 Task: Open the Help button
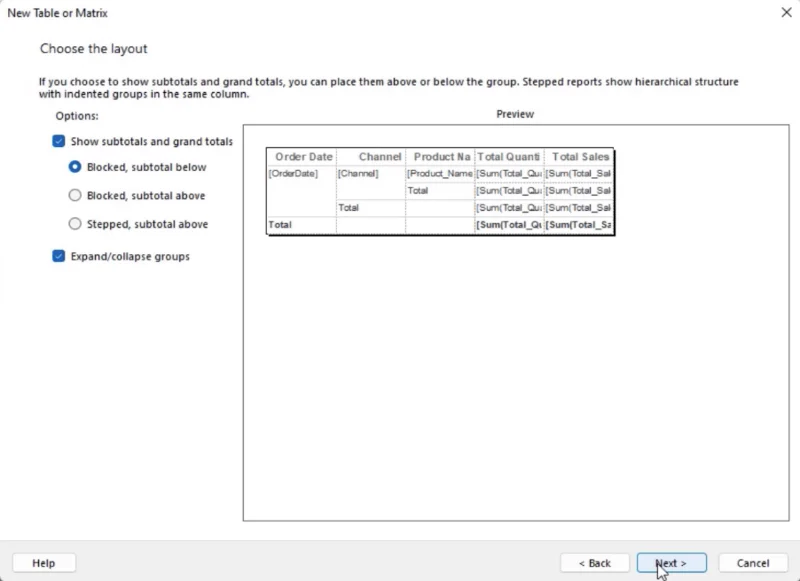click(x=44, y=563)
